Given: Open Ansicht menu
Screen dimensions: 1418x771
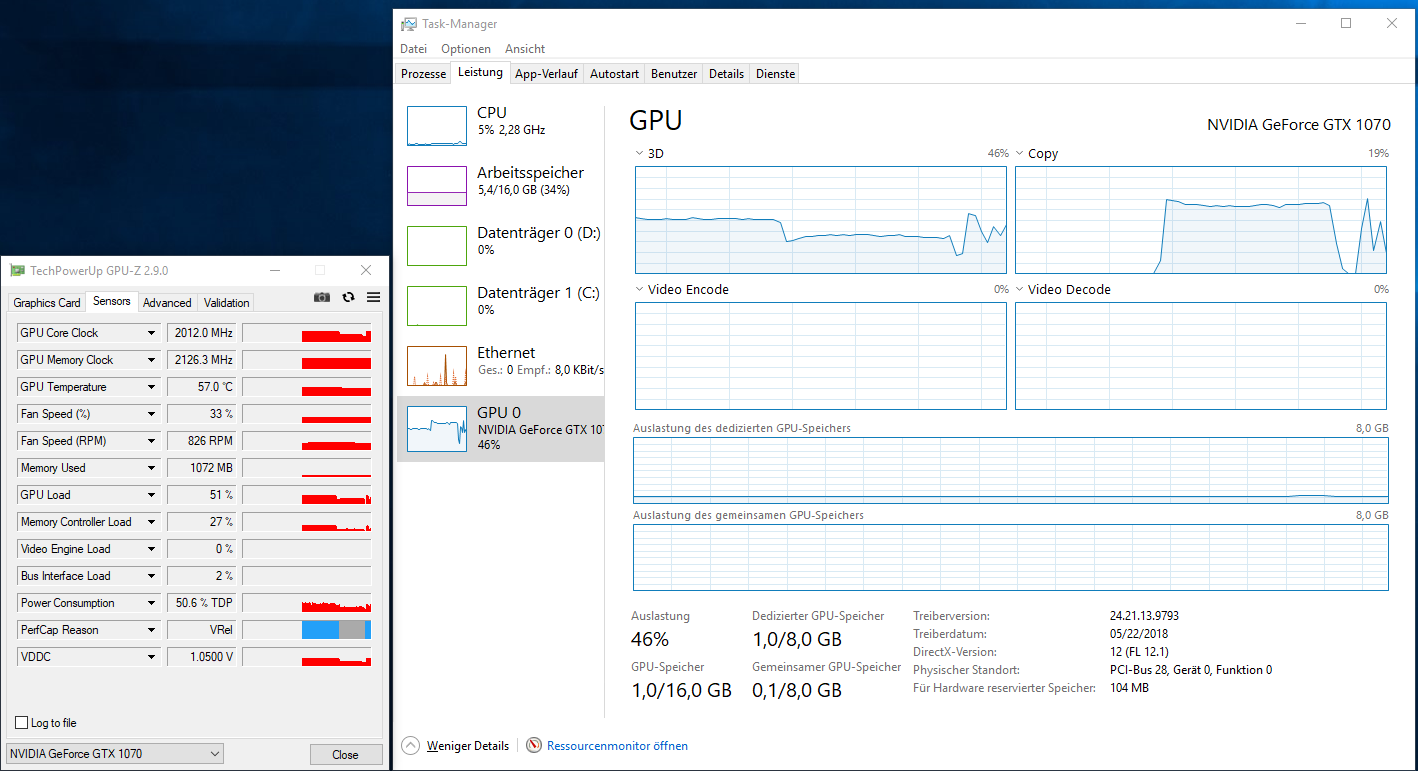Looking at the screenshot, I should pyautogui.click(x=525, y=49).
